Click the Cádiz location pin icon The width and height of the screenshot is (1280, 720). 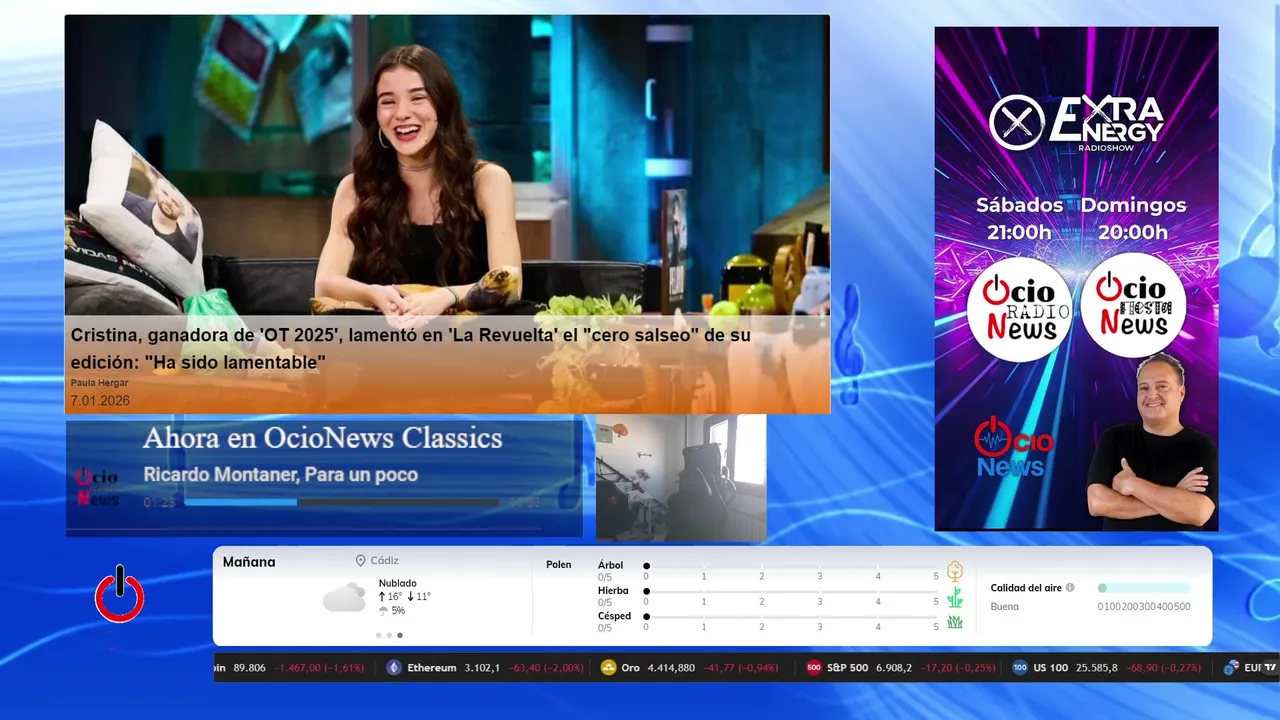pyautogui.click(x=360, y=561)
